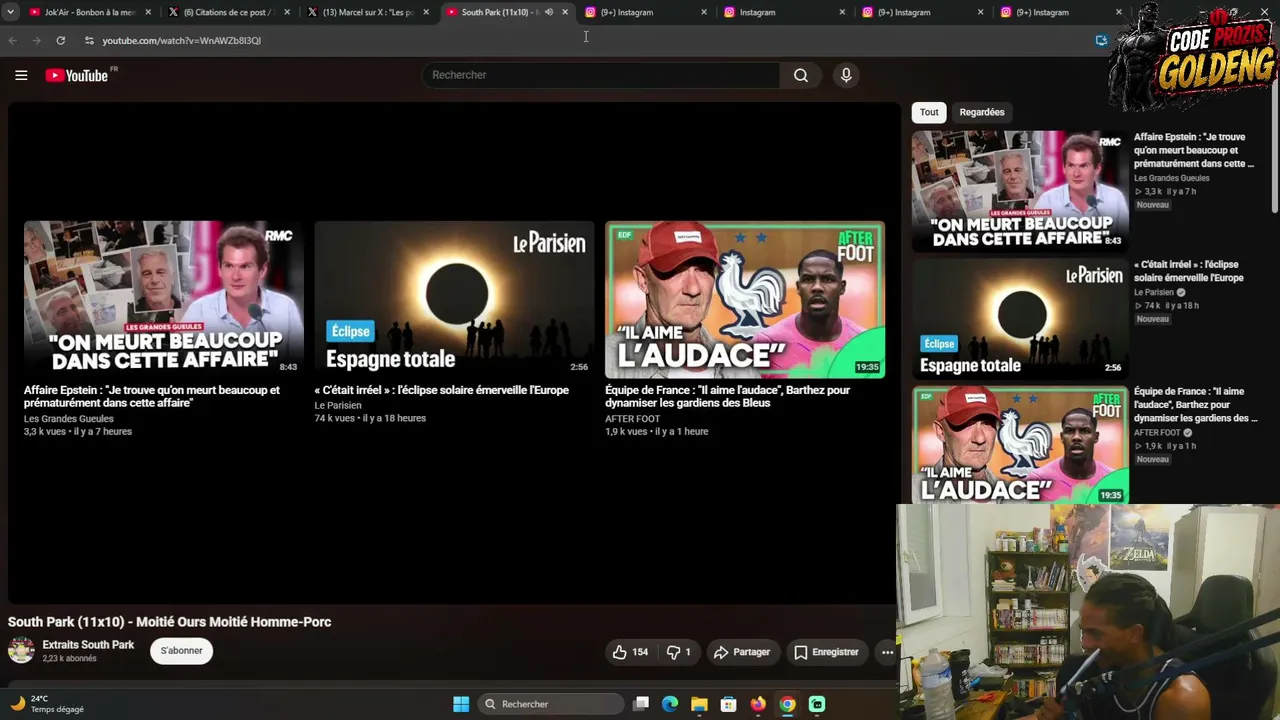Screen dimensions: 1280x720
Task: Open sidebar Affaire Epstein video thumbnail
Action: coord(1019,190)
